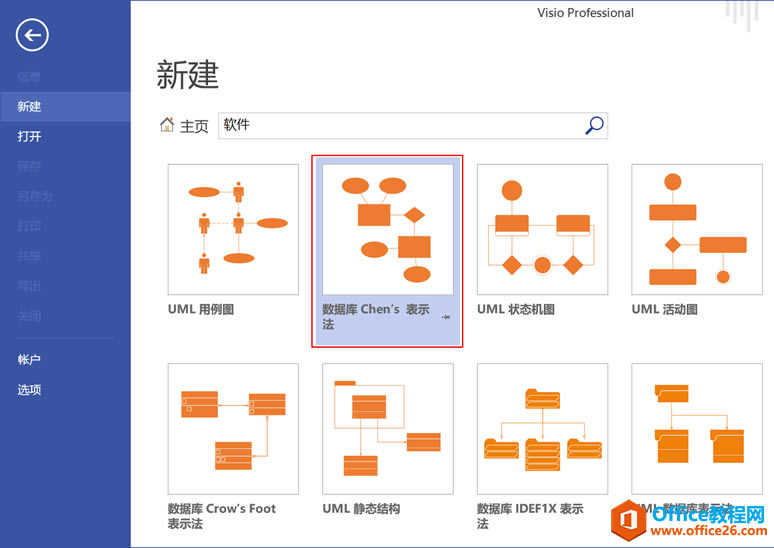Click the UML 静态结构 label text

361,509
